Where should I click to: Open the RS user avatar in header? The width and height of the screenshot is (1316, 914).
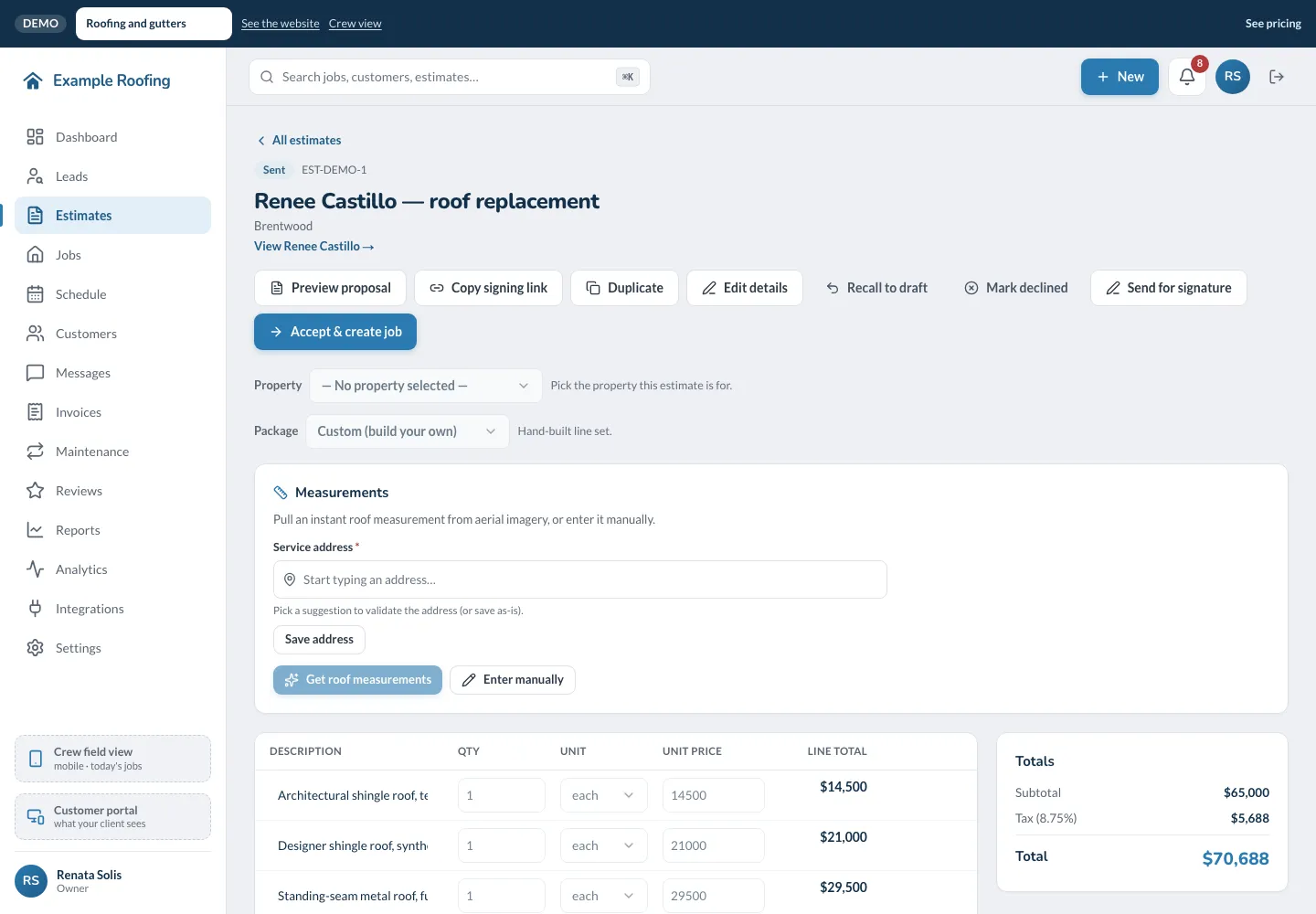(1233, 77)
